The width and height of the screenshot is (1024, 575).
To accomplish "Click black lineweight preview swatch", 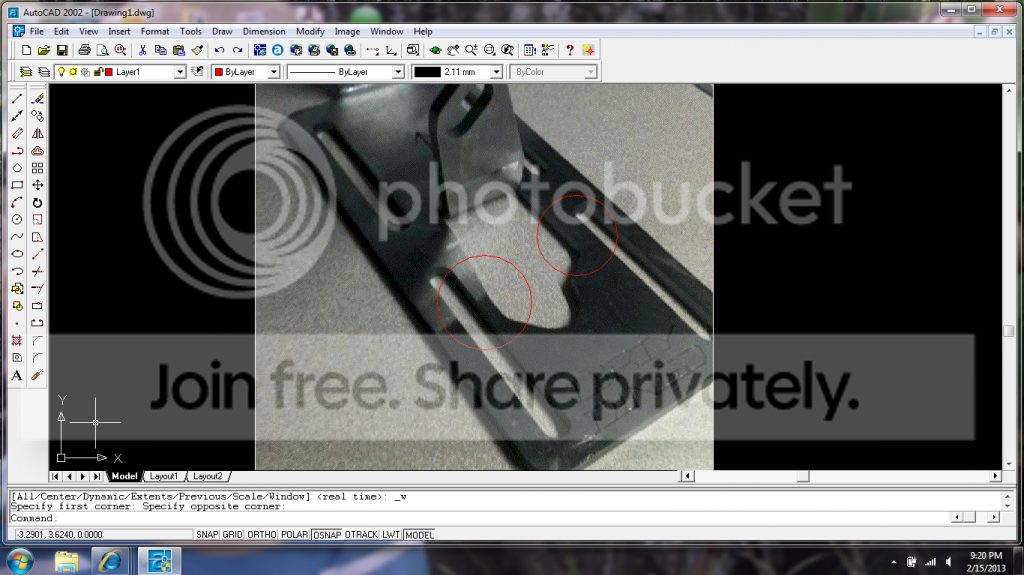I will tap(427, 72).
